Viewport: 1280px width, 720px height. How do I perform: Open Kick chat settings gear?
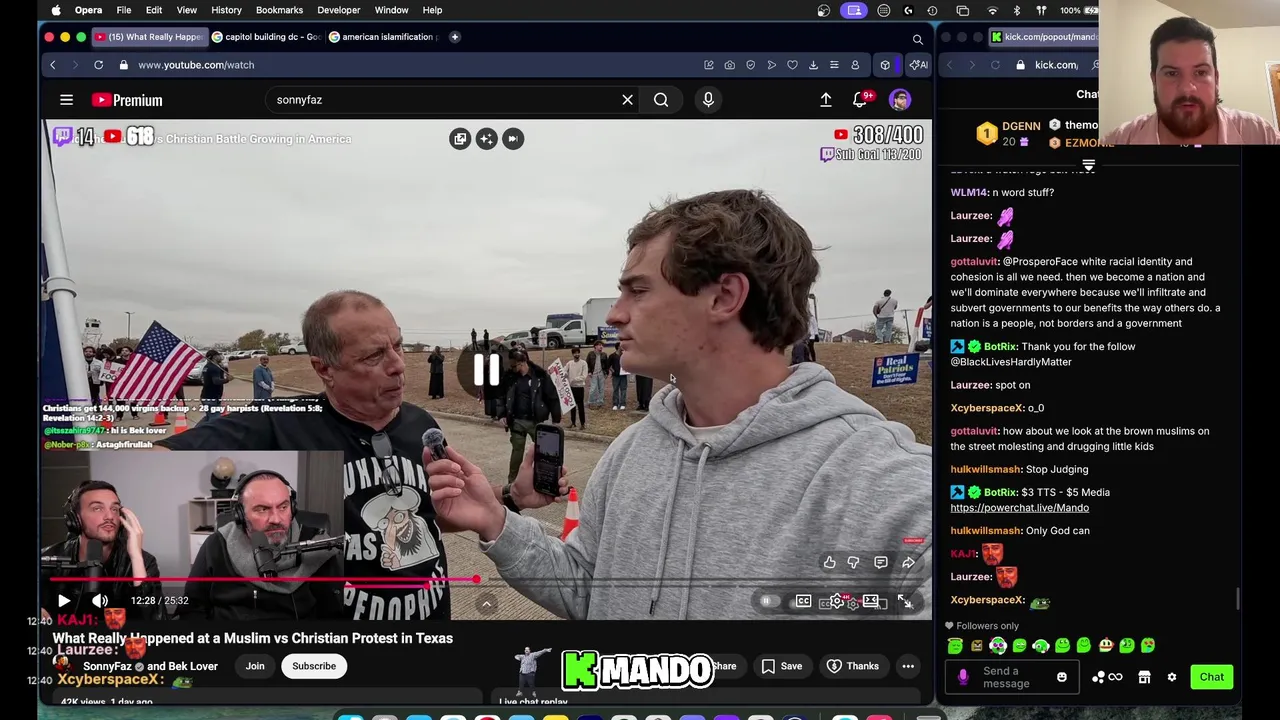point(1171,678)
